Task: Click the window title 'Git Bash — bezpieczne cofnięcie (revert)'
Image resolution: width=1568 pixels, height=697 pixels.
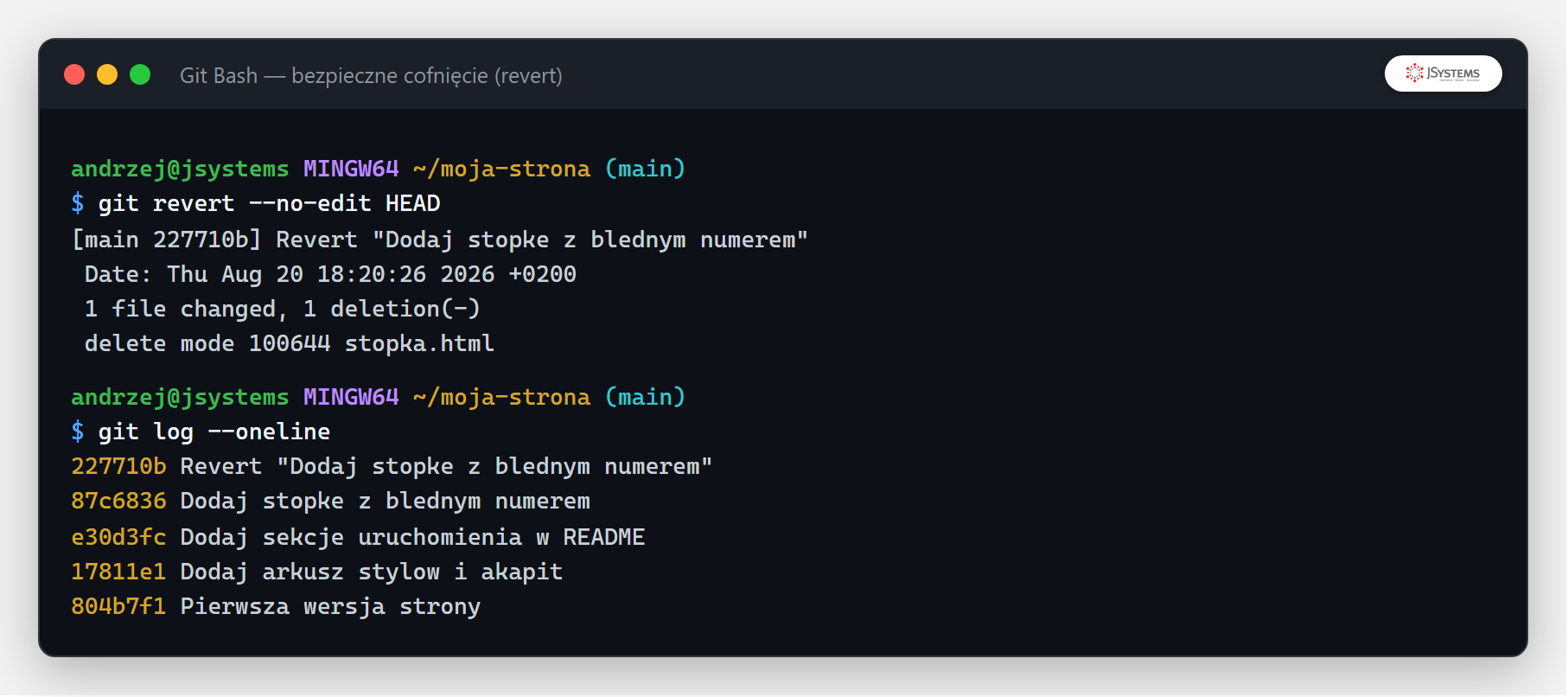Action: click(371, 76)
